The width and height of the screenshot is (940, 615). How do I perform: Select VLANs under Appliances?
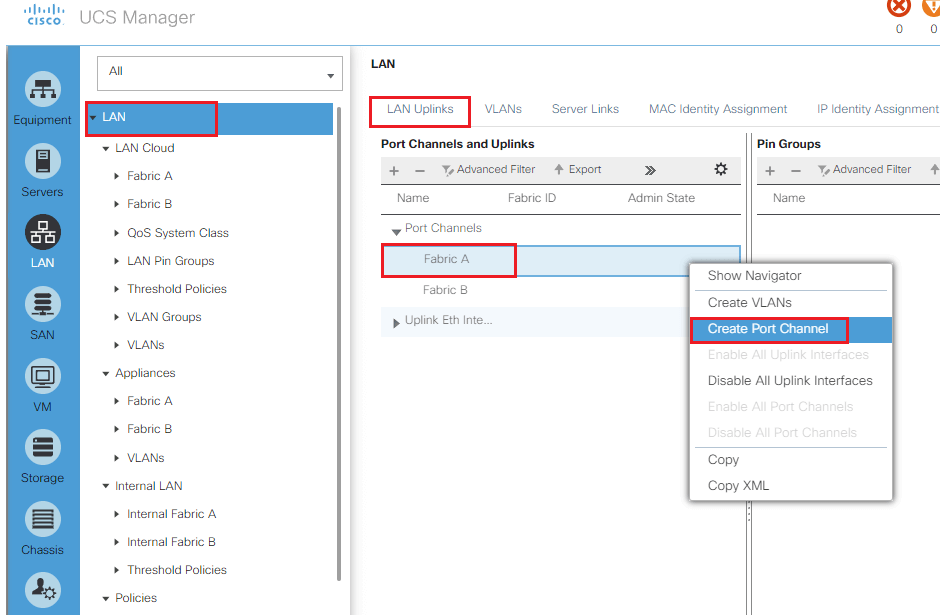click(146, 458)
